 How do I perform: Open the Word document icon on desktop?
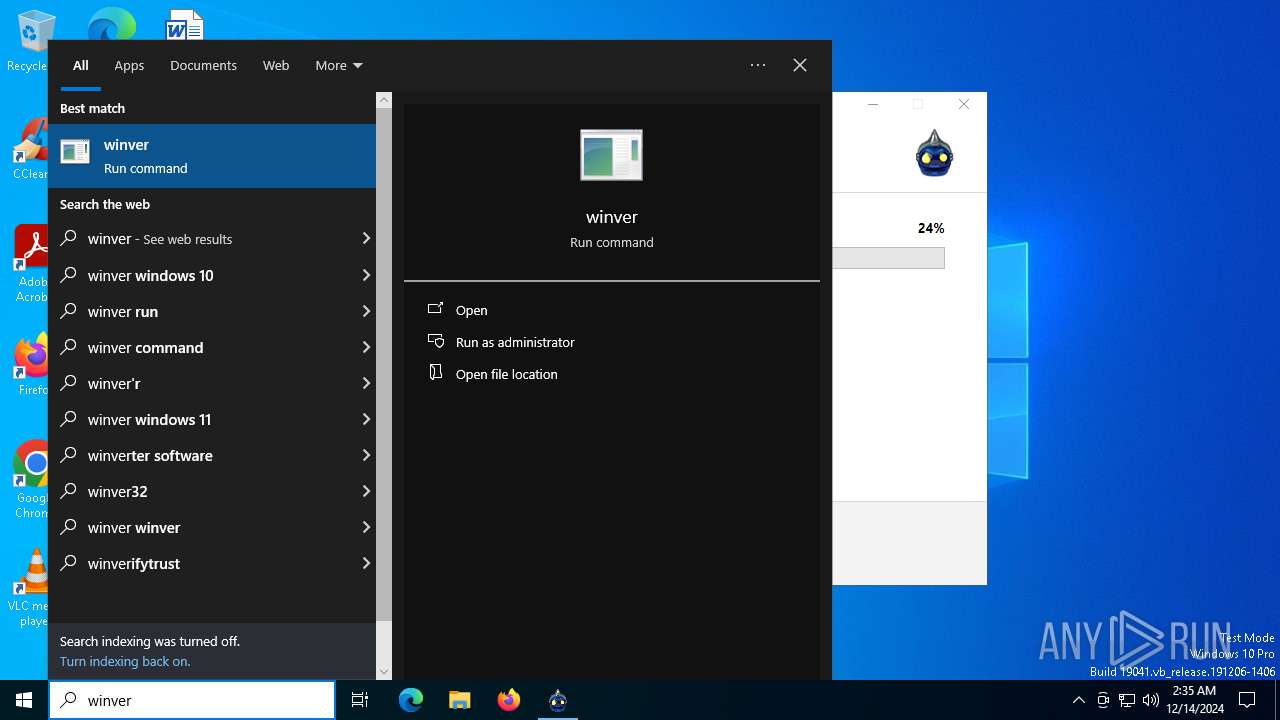point(185,24)
